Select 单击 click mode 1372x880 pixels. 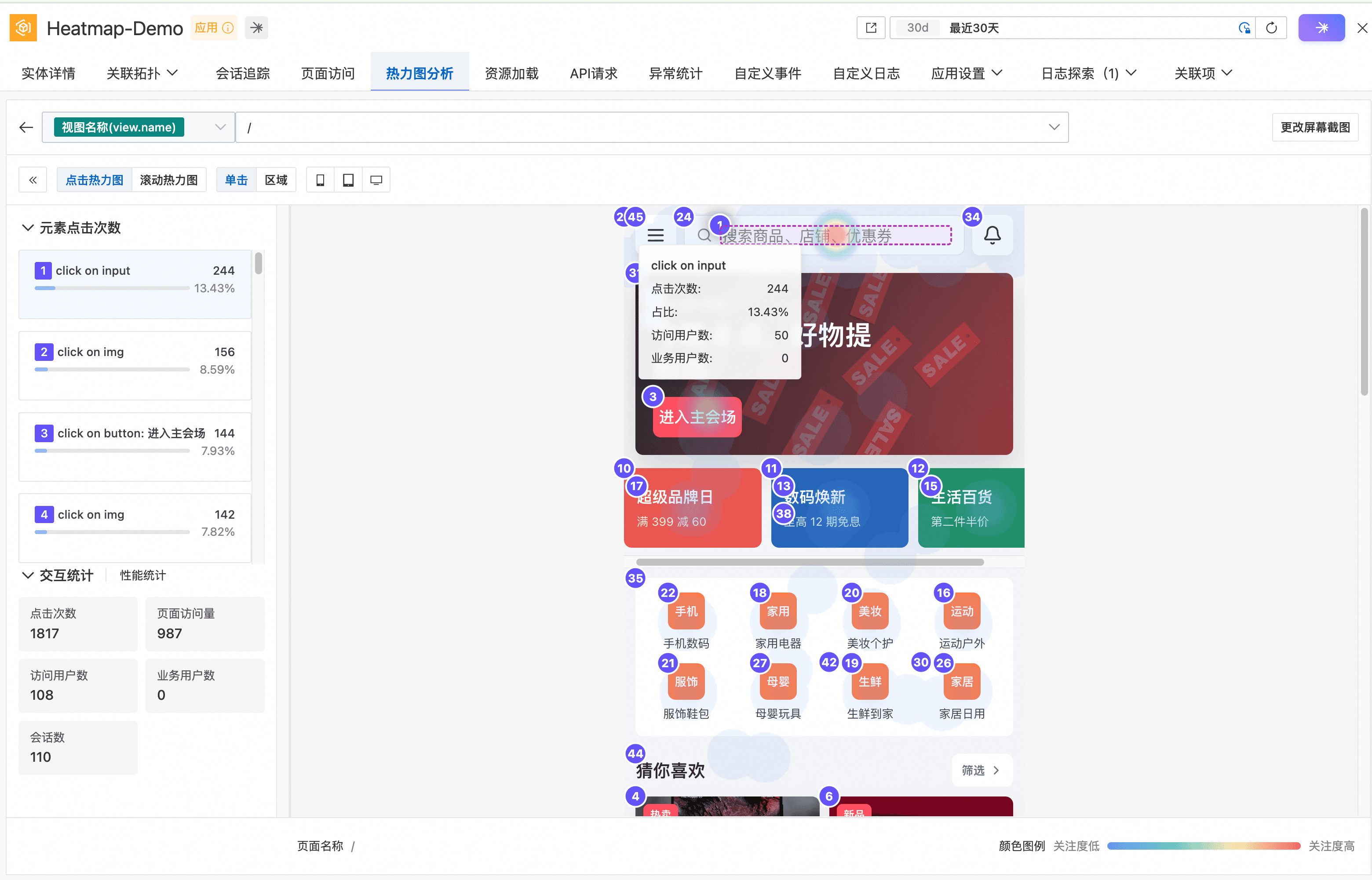pos(236,180)
